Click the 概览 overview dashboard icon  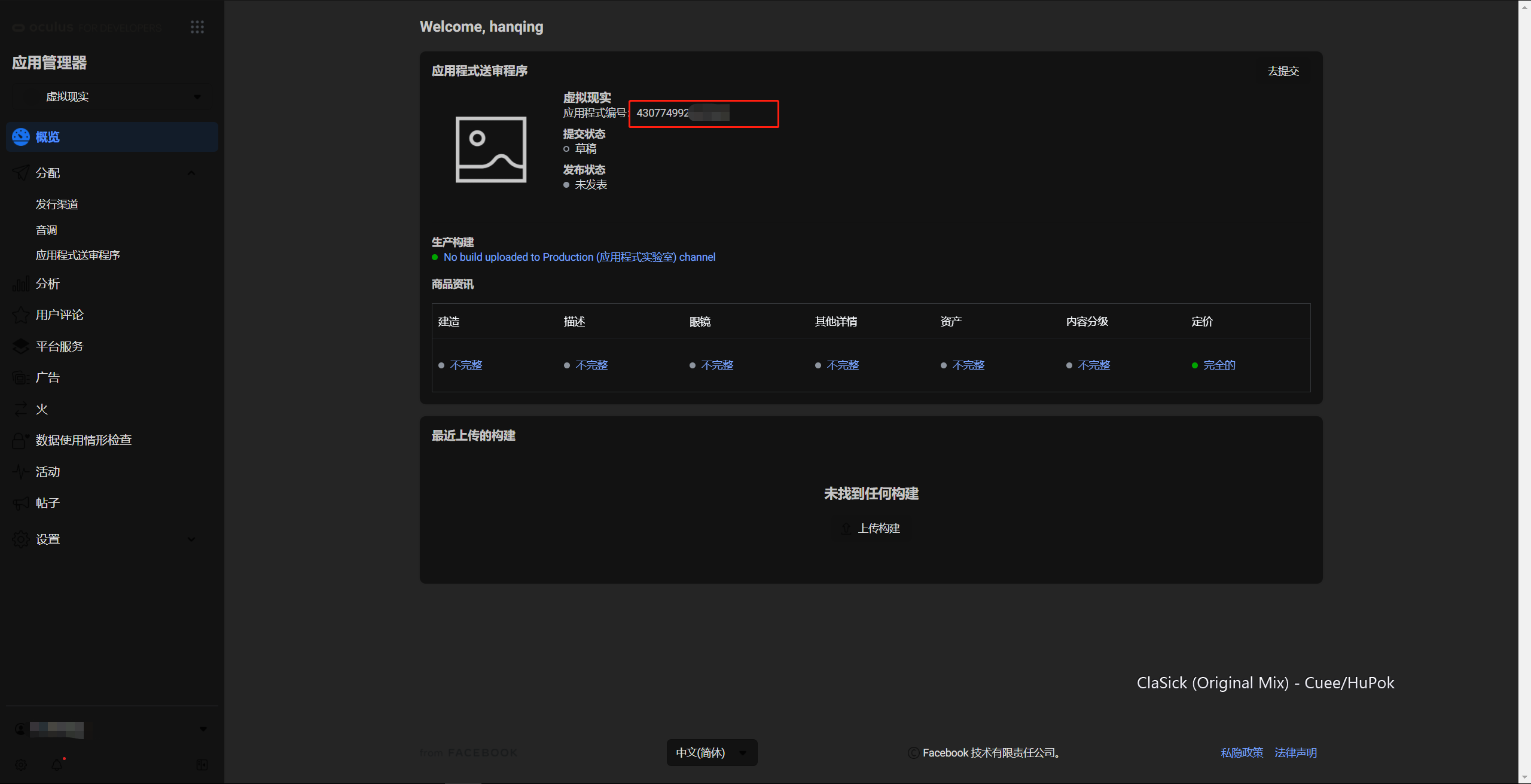[x=21, y=137]
